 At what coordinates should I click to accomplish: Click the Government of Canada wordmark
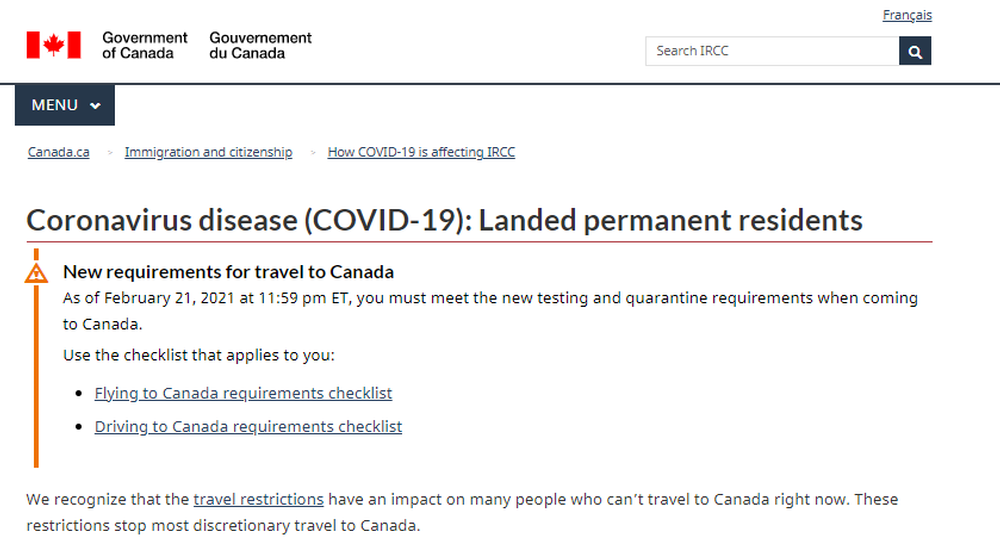click(145, 45)
